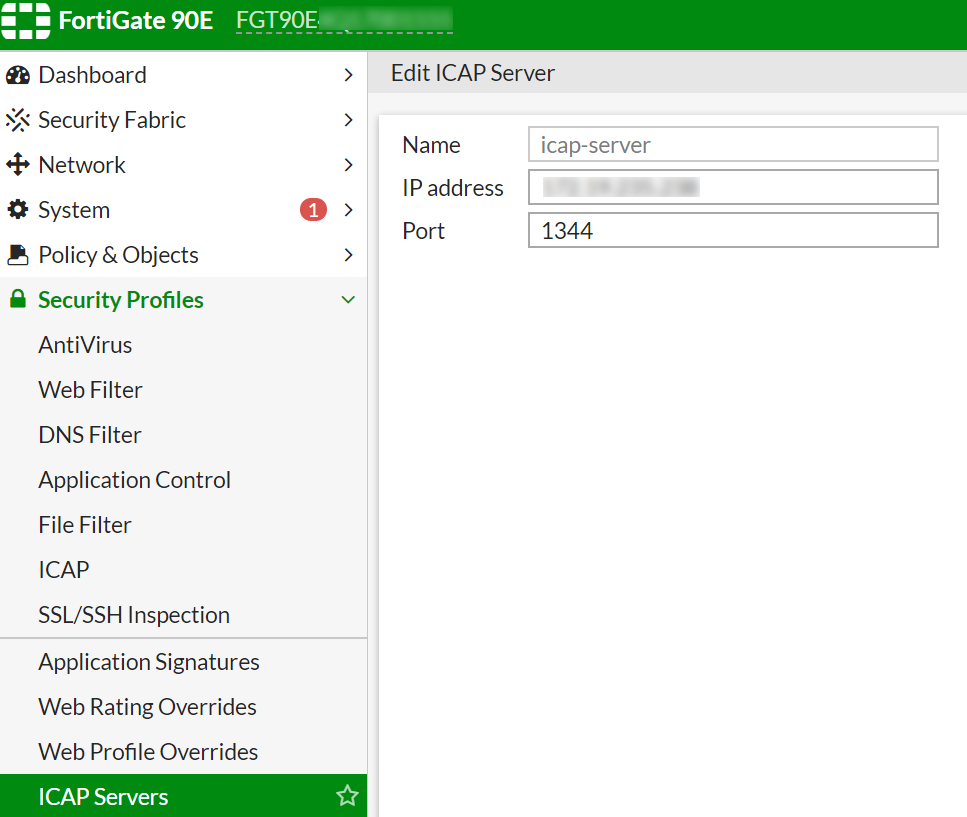Click the red System notification badge
Viewport: 967px width, 817px height.
pos(313,210)
